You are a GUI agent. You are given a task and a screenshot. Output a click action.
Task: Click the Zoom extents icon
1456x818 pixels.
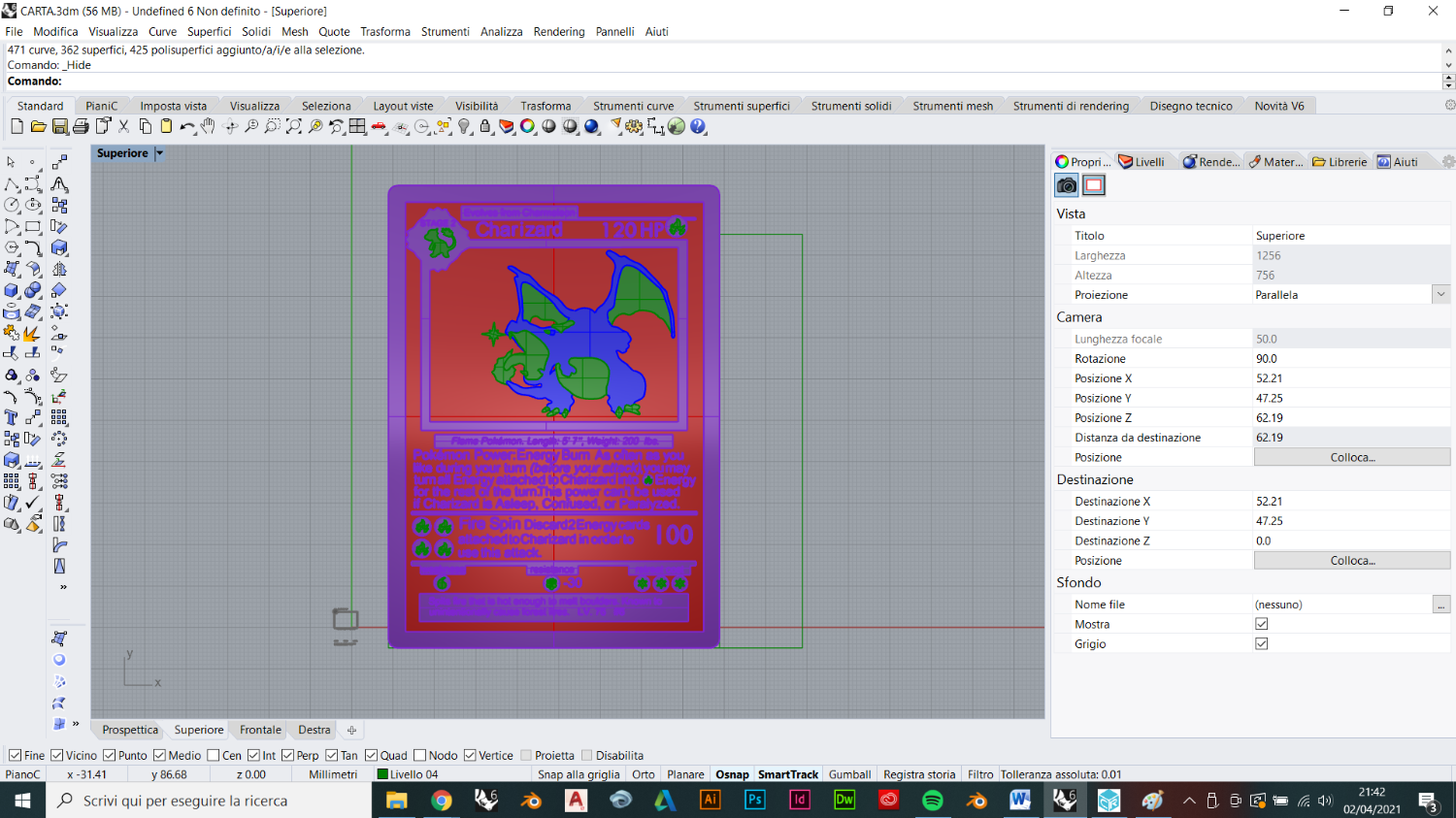(x=294, y=126)
